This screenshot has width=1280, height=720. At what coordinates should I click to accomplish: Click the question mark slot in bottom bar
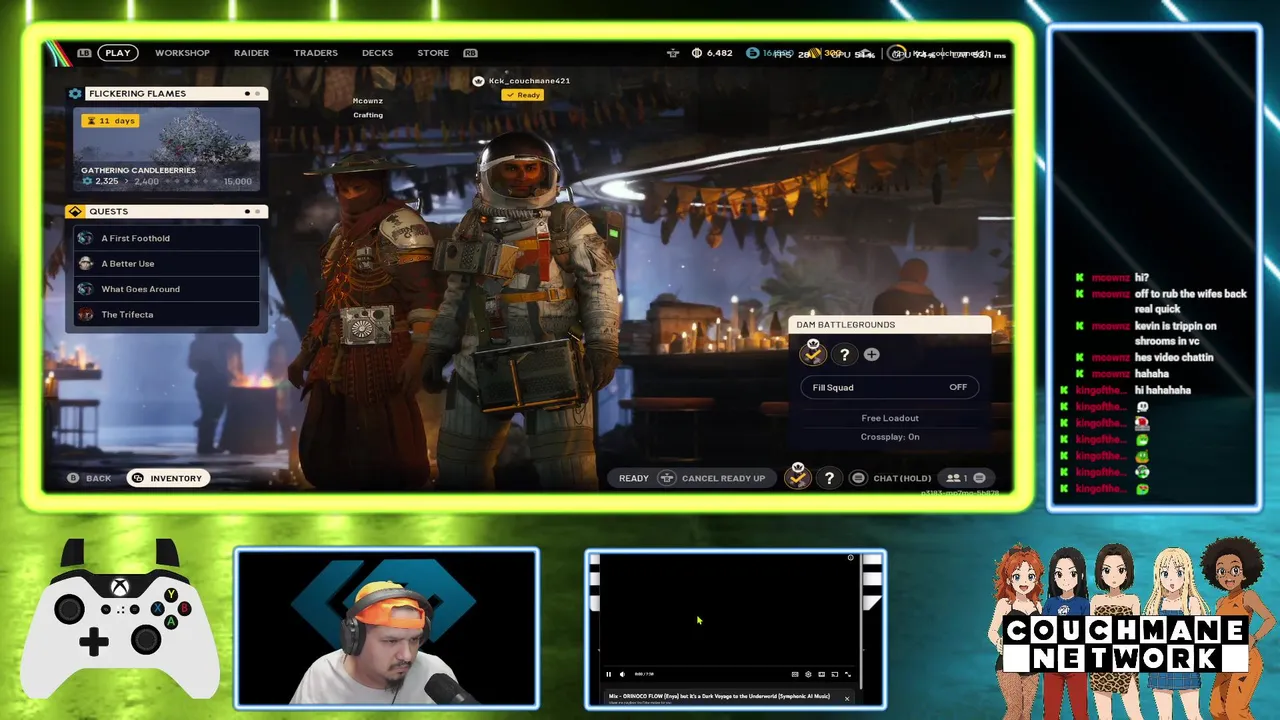pos(829,479)
